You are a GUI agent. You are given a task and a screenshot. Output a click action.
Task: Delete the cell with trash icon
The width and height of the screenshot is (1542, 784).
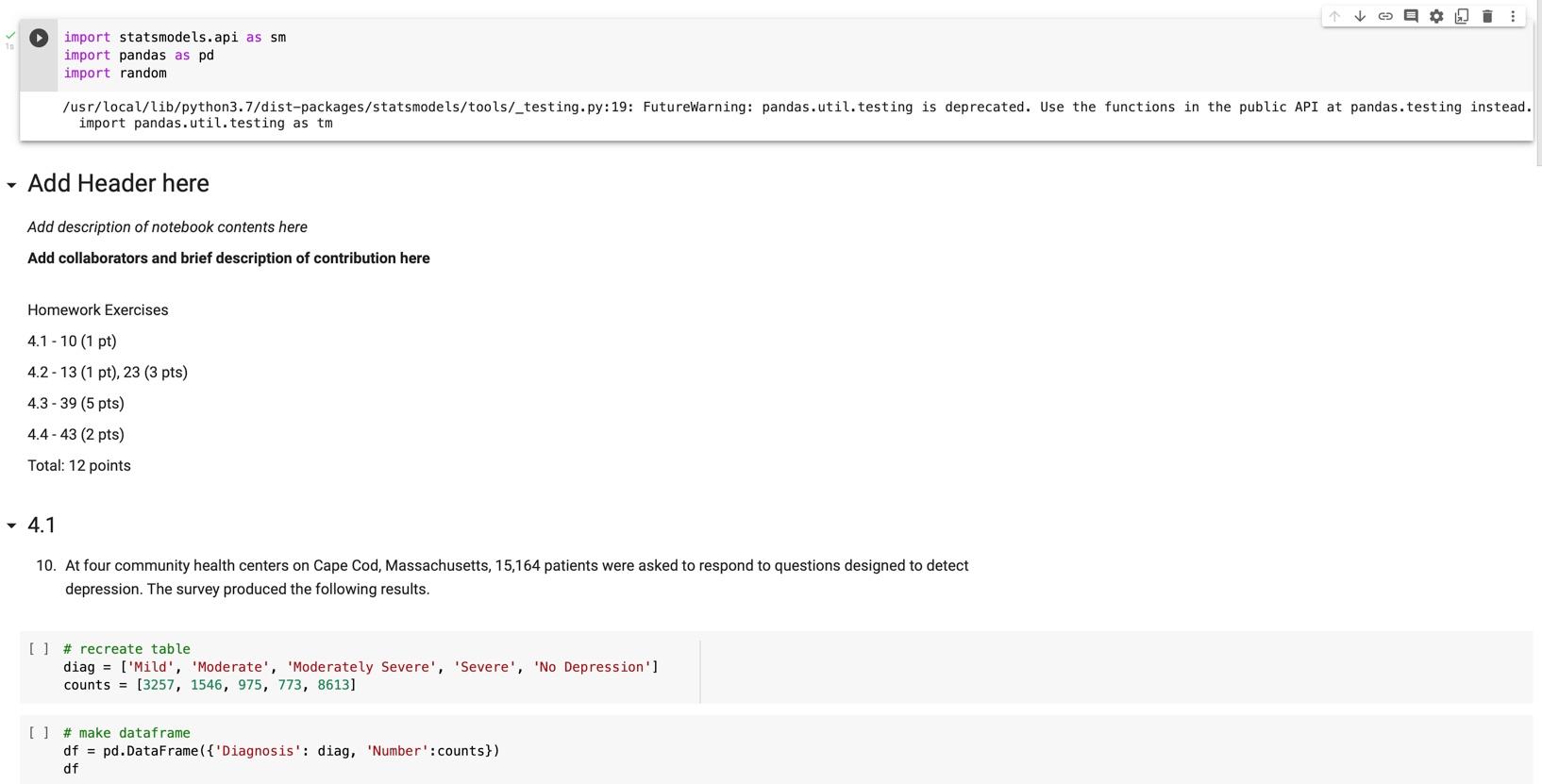(1487, 16)
